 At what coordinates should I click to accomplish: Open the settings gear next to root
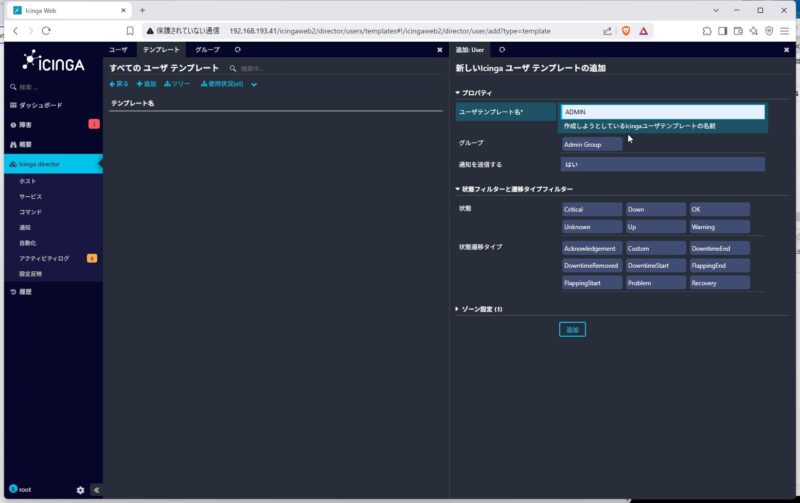(80, 490)
